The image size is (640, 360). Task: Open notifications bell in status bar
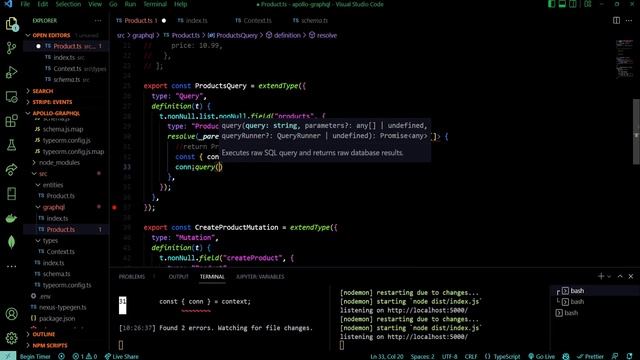[630, 356]
